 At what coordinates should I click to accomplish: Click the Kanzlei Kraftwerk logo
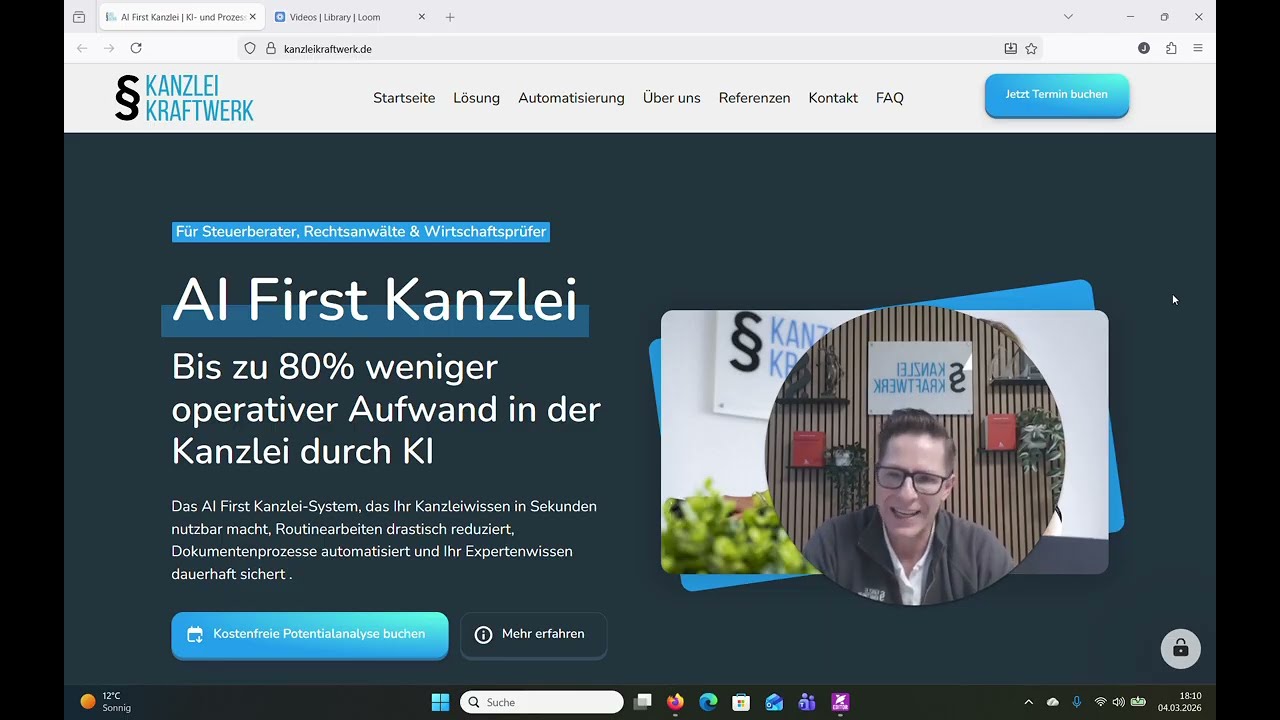point(184,98)
